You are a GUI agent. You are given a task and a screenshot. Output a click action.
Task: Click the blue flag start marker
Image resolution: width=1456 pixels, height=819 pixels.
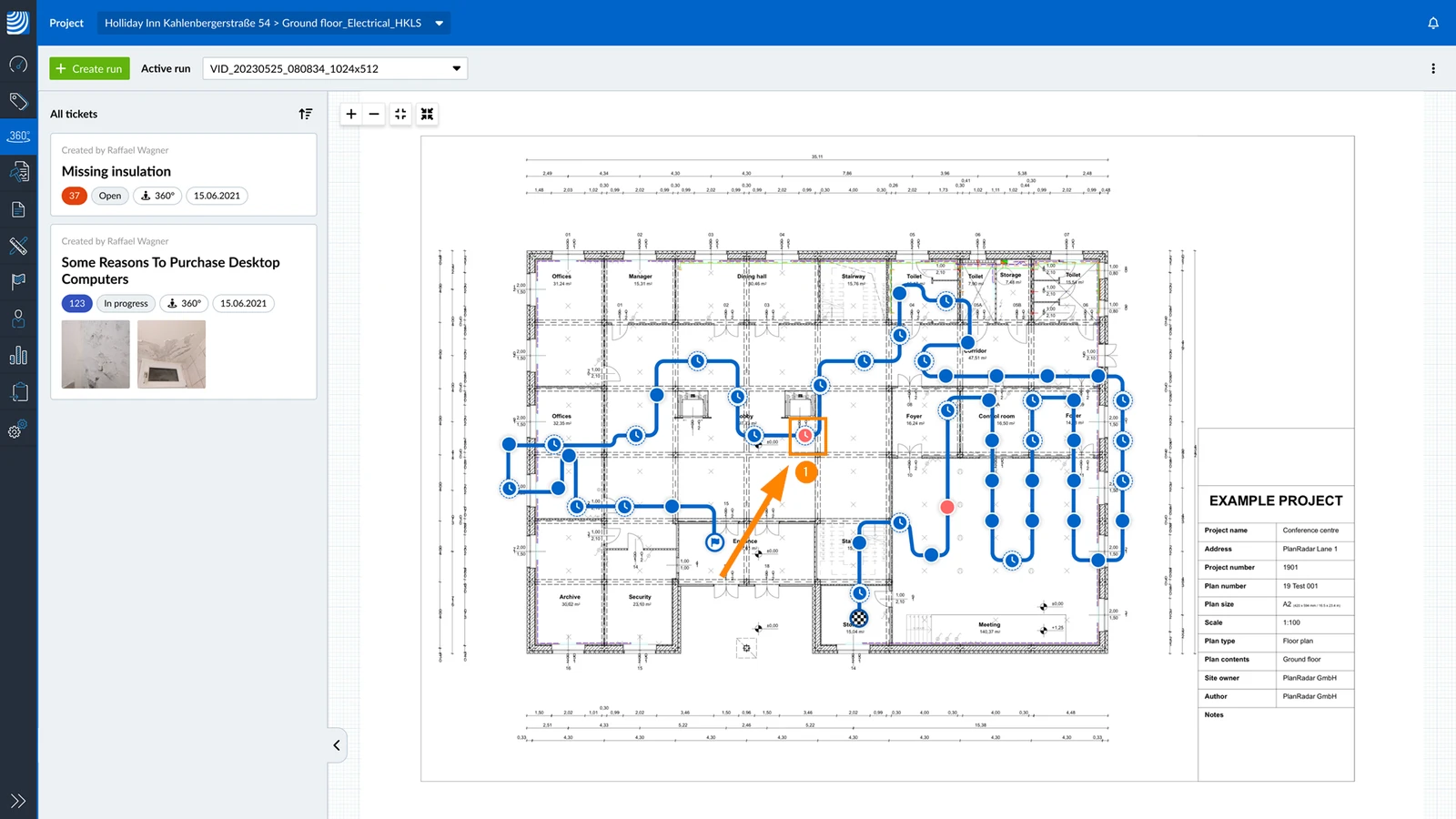(x=715, y=542)
